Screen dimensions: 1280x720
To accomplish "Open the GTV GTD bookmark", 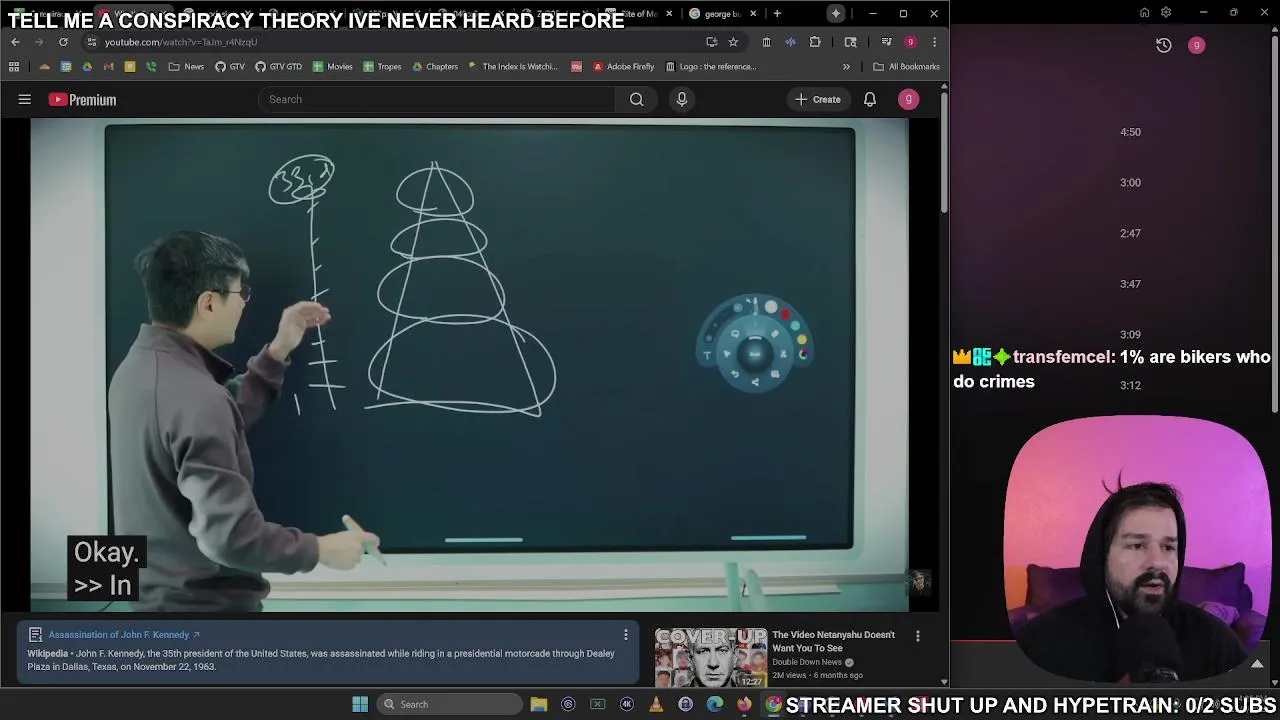I will click(278, 67).
